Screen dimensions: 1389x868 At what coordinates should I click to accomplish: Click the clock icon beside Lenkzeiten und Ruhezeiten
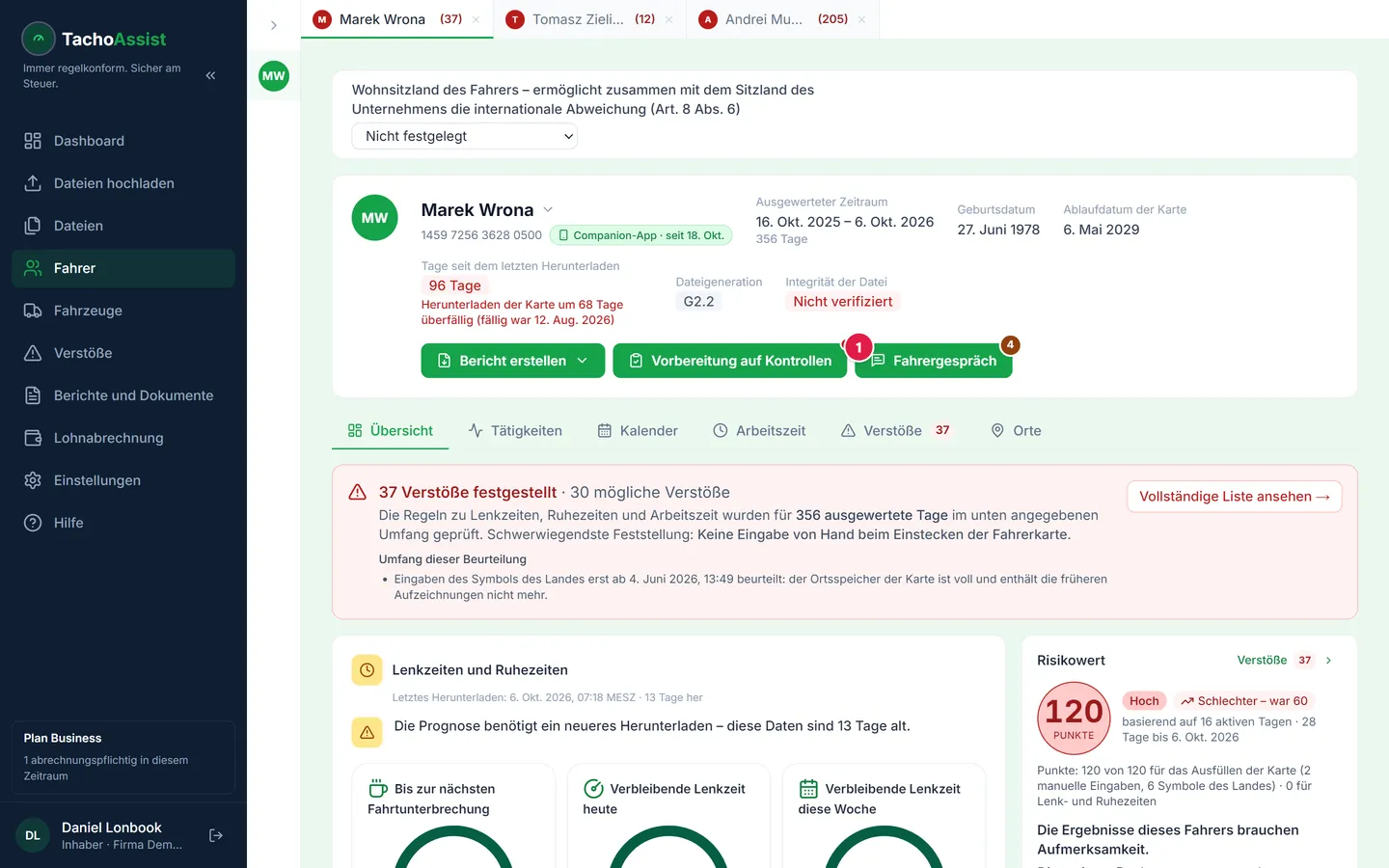click(368, 670)
